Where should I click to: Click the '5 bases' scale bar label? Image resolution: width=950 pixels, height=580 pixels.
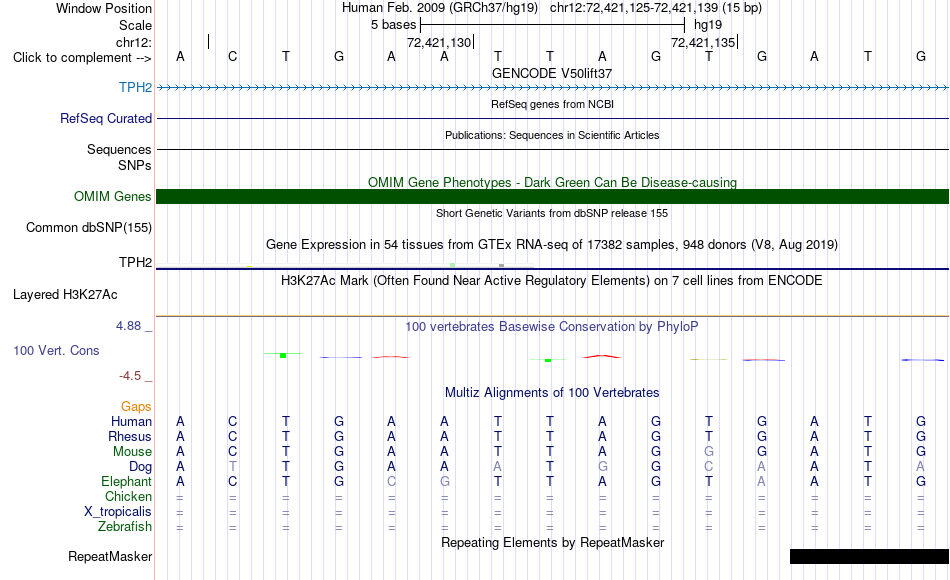tap(394, 25)
